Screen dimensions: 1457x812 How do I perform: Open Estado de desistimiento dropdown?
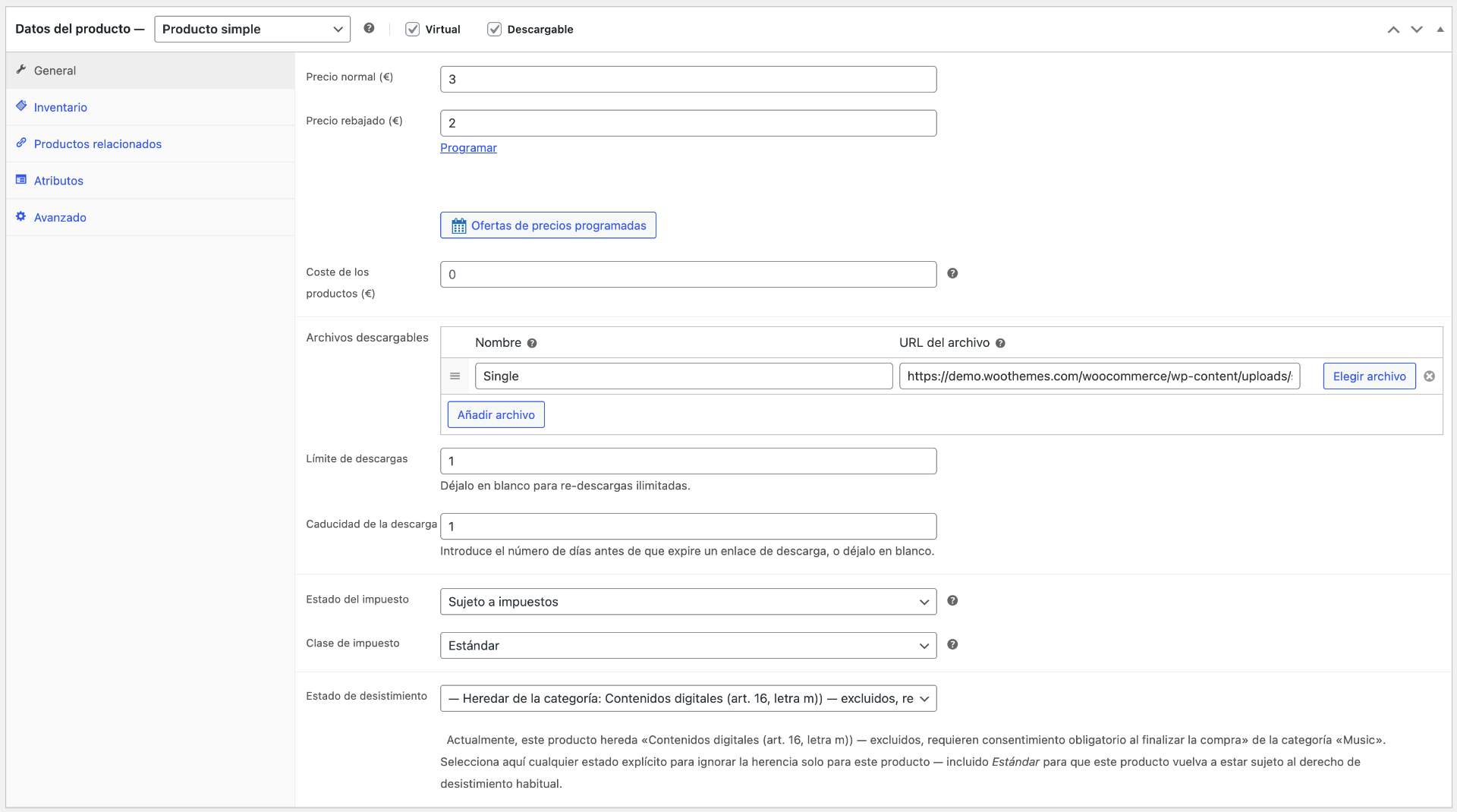click(x=688, y=699)
